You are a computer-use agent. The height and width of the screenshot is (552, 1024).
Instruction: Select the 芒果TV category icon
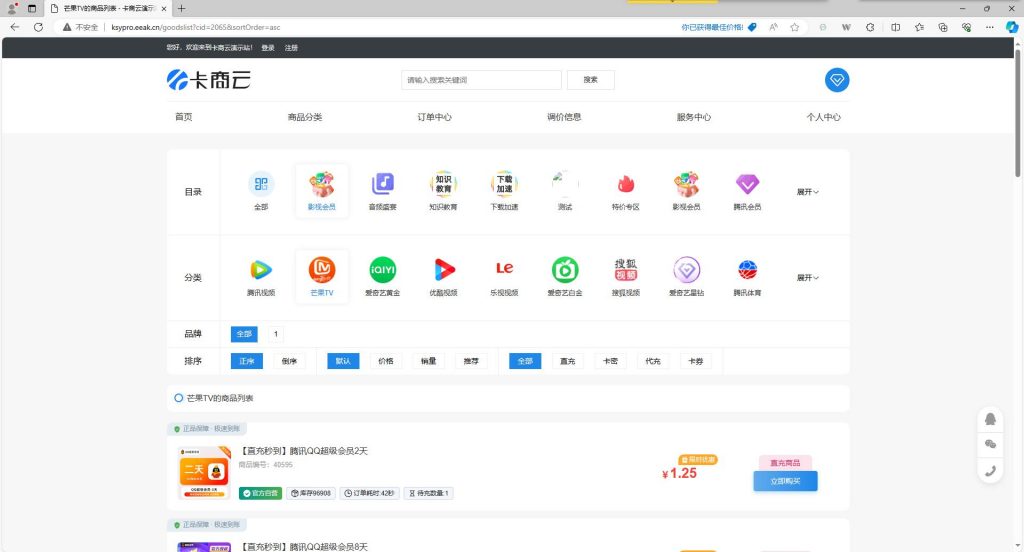(322, 270)
